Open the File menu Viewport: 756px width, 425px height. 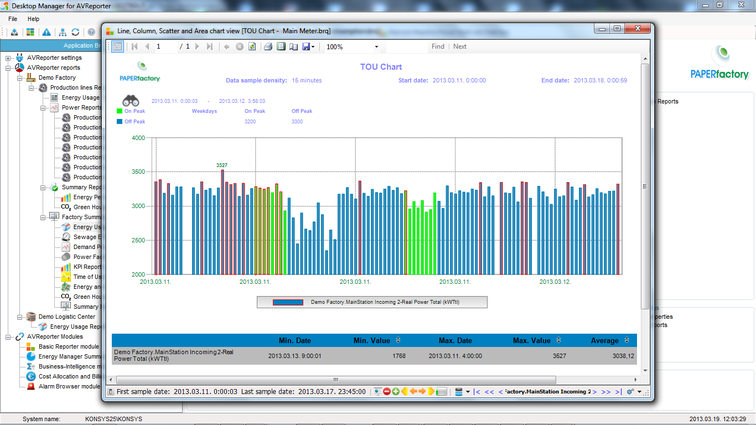pyautogui.click(x=13, y=19)
